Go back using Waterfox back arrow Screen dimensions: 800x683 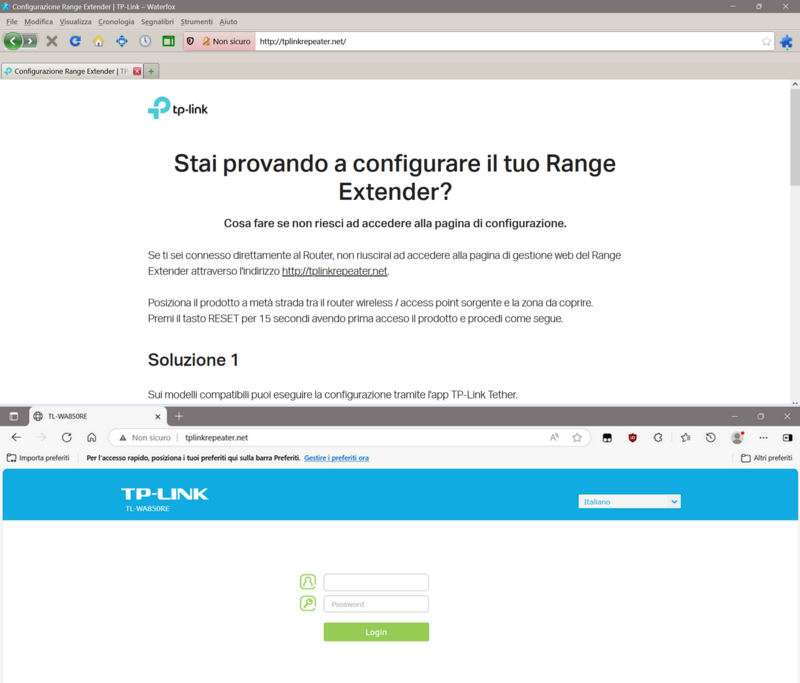tap(13, 41)
